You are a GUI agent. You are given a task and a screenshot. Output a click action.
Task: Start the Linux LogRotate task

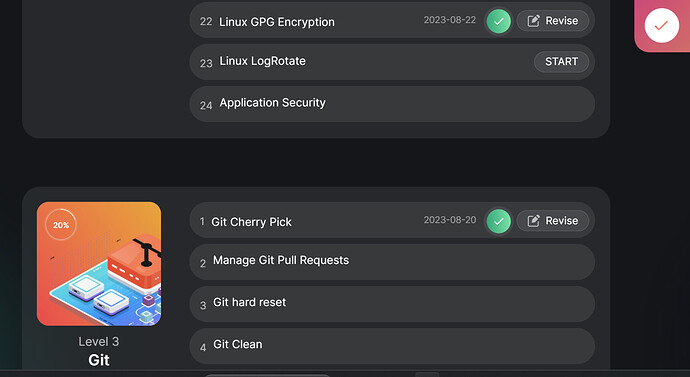point(561,62)
